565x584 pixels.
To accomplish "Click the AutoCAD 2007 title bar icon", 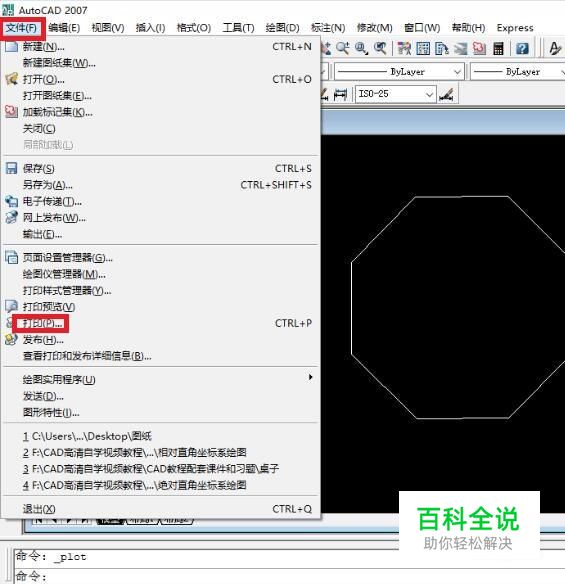I will (x=8, y=9).
